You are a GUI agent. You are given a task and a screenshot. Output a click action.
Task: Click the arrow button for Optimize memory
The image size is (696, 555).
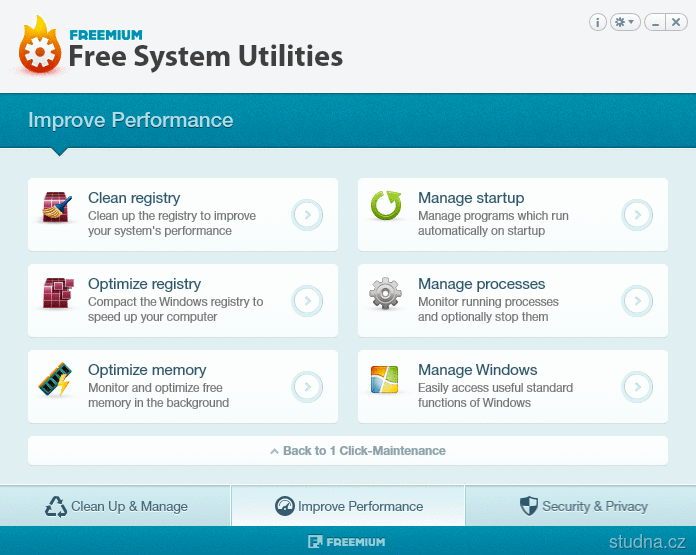coord(307,387)
